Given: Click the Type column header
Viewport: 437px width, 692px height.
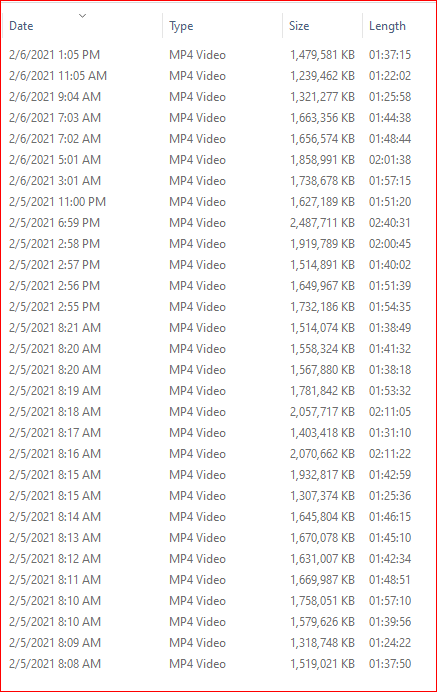Looking at the screenshot, I should [x=222, y=26].
